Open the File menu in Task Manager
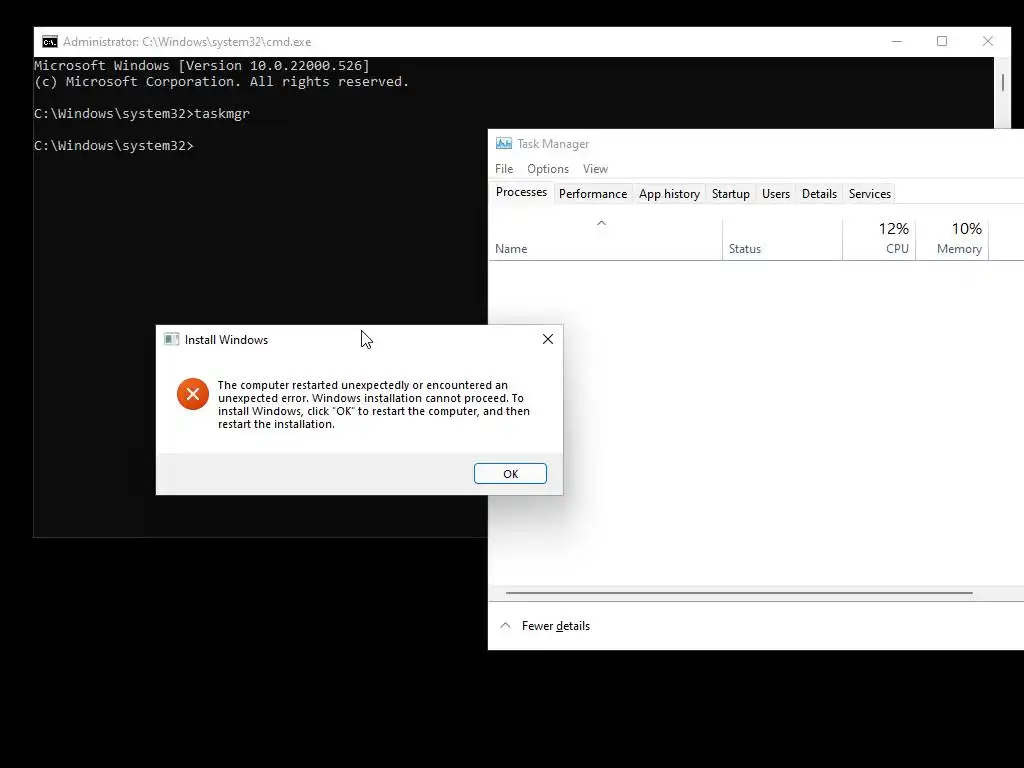 point(504,168)
